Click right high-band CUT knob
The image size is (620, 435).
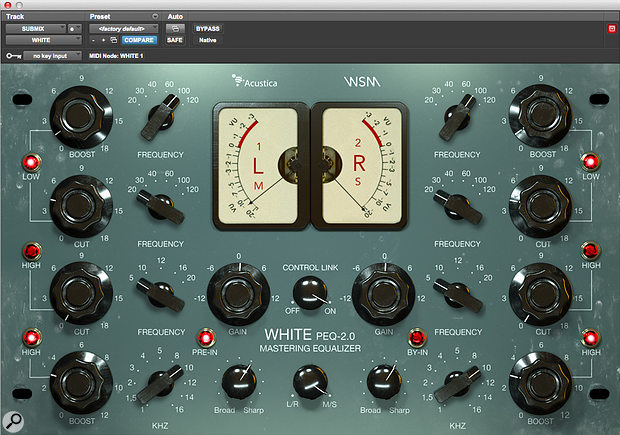coord(541,294)
